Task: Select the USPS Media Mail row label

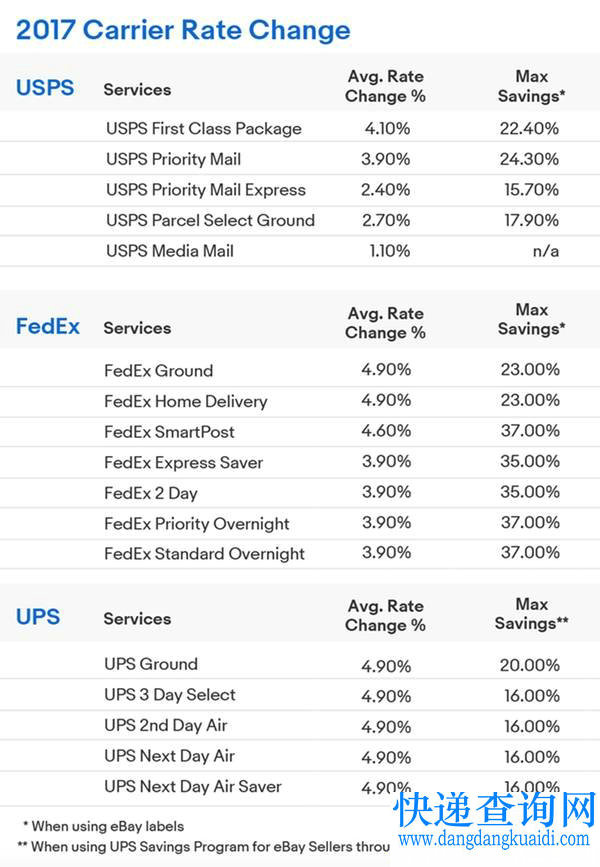Action: (x=170, y=251)
